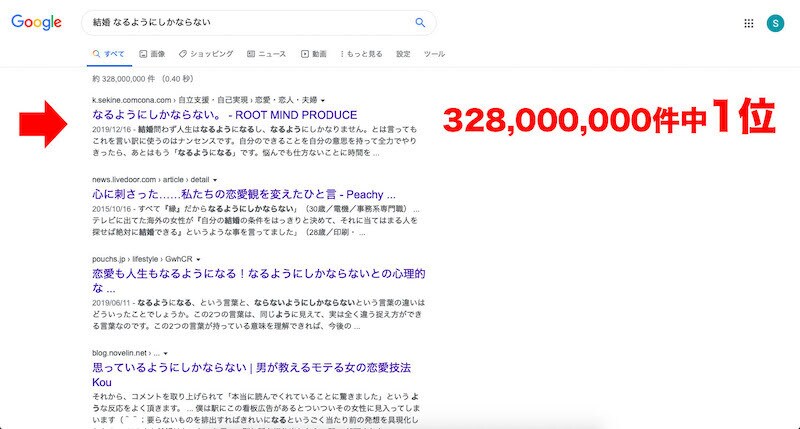Click the search magnifier icon in search box
The height and width of the screenshot is (429, 800).
tap(420, 22)
